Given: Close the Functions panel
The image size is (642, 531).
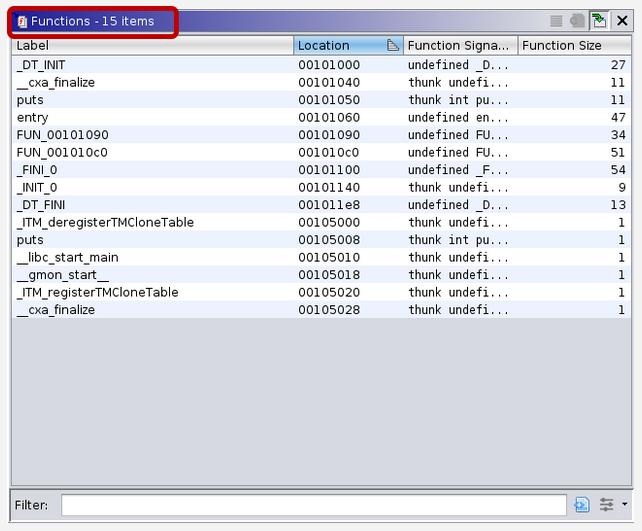Looking at the screenshot, I should pos(622,20).
